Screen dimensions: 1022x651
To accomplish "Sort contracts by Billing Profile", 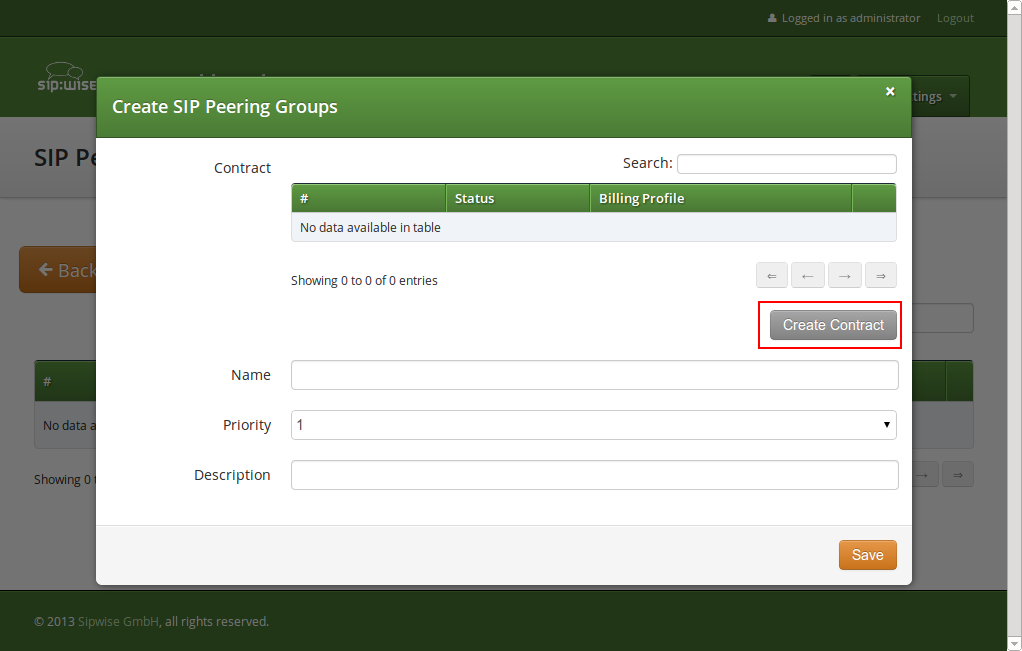I will tap(641, 198).
